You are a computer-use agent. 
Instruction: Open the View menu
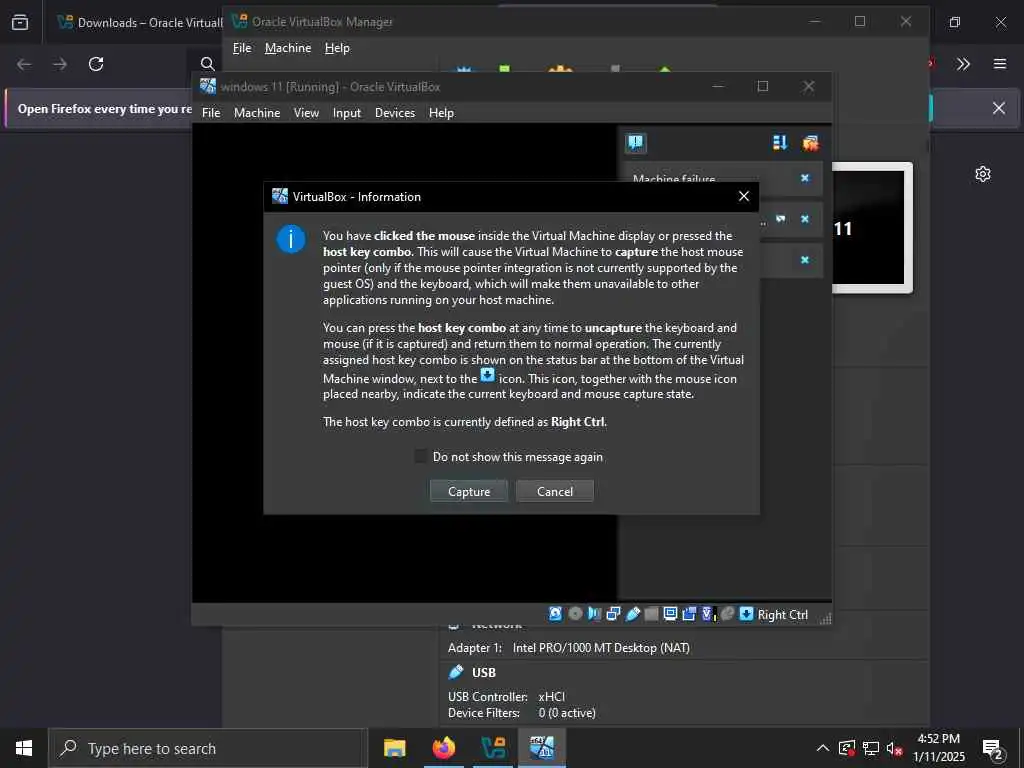306,112
